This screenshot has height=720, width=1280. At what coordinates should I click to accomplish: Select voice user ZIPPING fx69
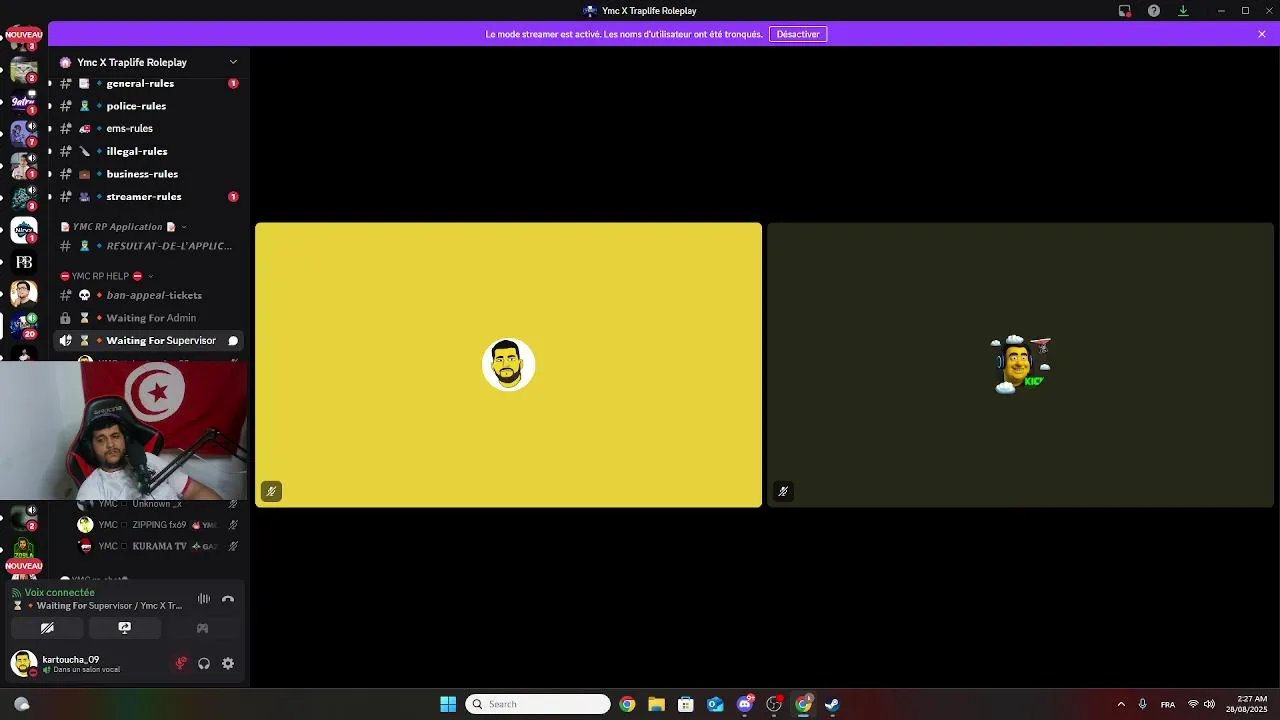click(158, 525)
